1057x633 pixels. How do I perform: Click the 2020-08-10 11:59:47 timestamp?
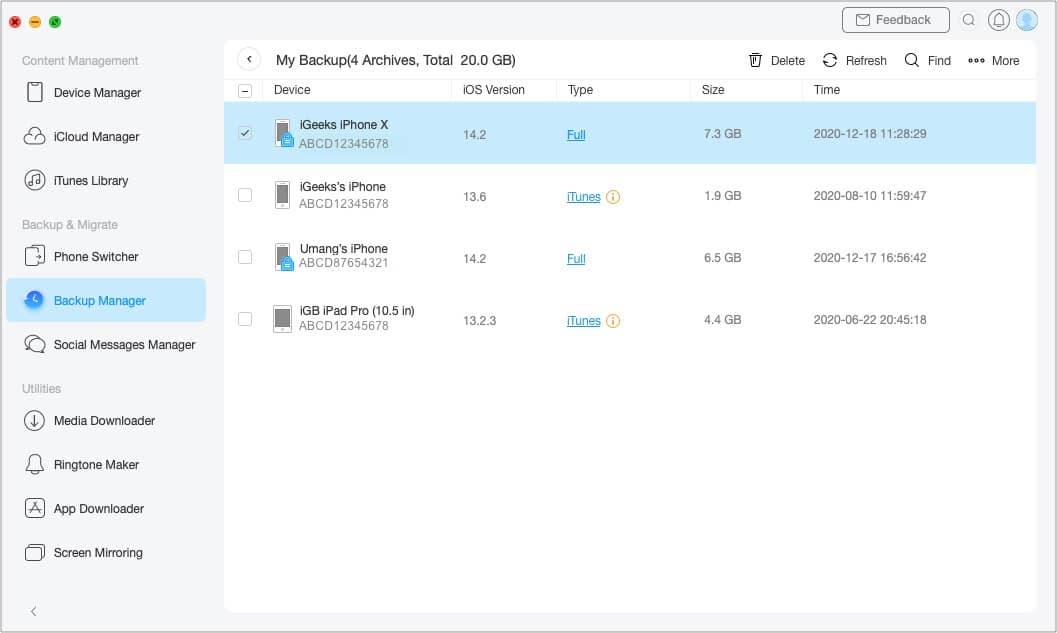[870, 195]
